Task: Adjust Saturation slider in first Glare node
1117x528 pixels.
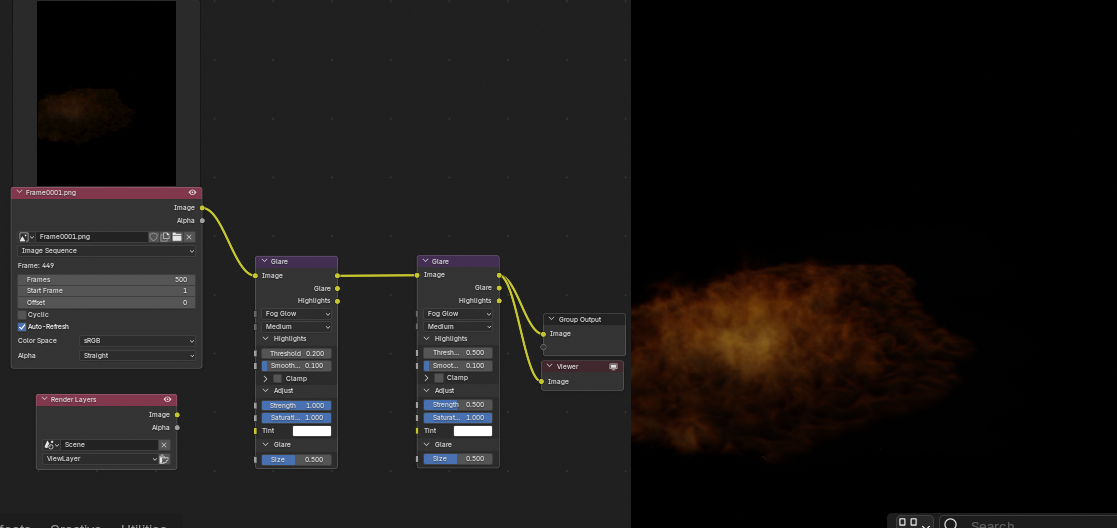Action: point(296,418)
